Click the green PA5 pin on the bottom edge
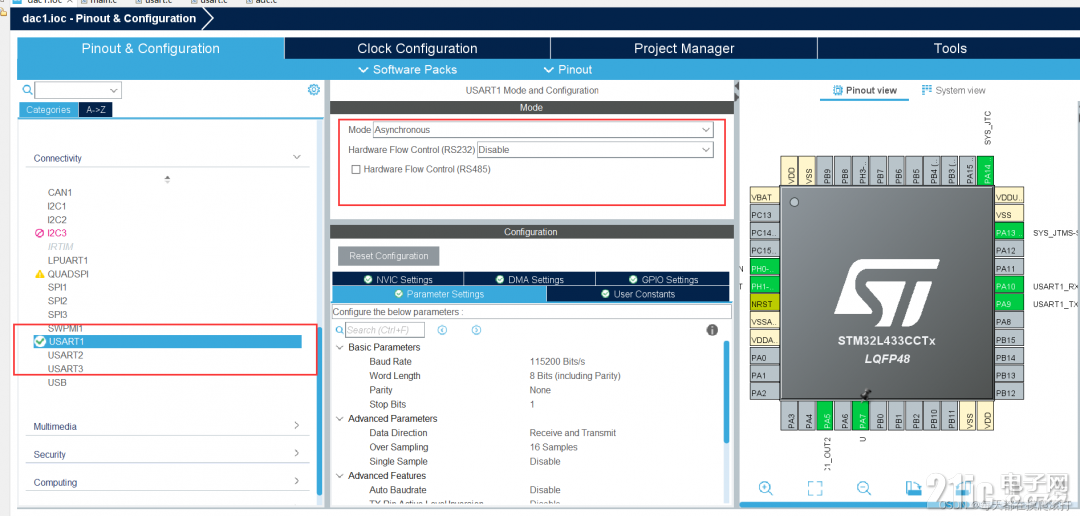Screen dimensions: 1080x516 824,416
